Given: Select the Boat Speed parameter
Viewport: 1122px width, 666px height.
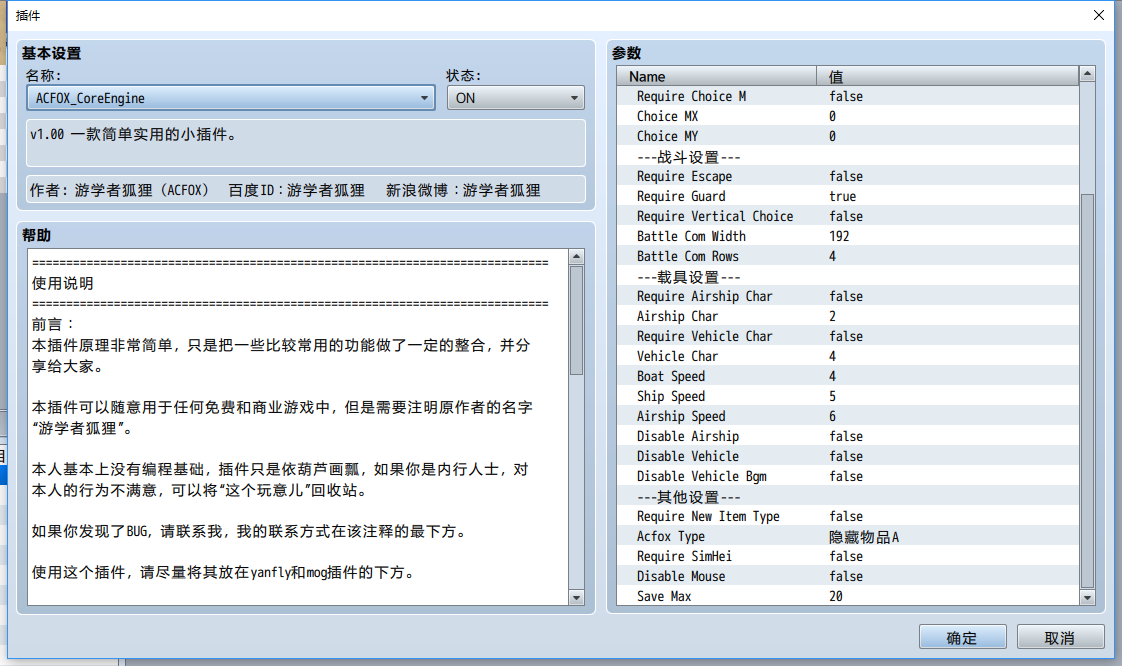Looking at the screenshot, I should 848,376.
